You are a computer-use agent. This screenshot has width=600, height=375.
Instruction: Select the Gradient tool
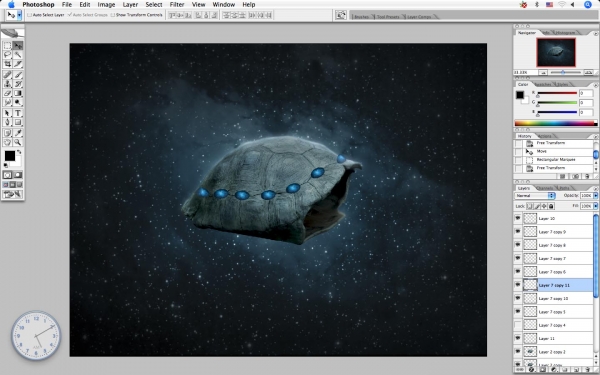click(18, 93)
